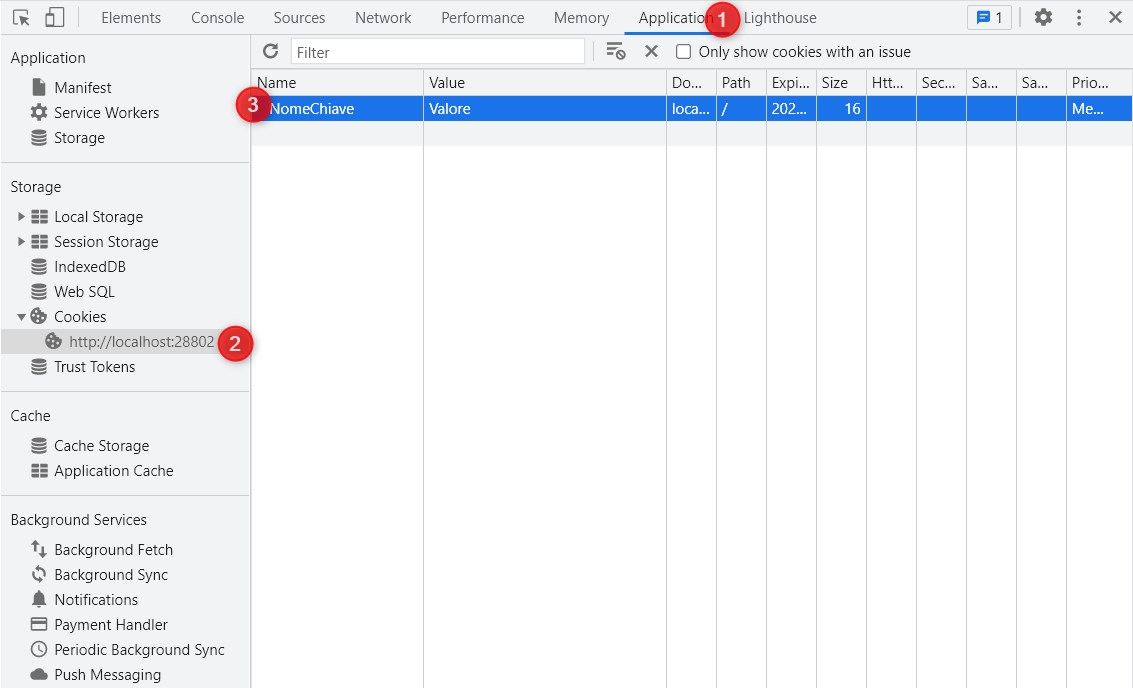1133x688 pixels.
Task: Open the DevTools three-dot menu
Action: click(x=1079, y=18)
